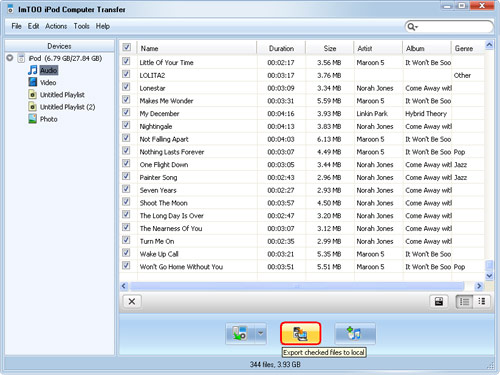
Task: Click the vertical scrollbar up arrow
Action: 489,45
